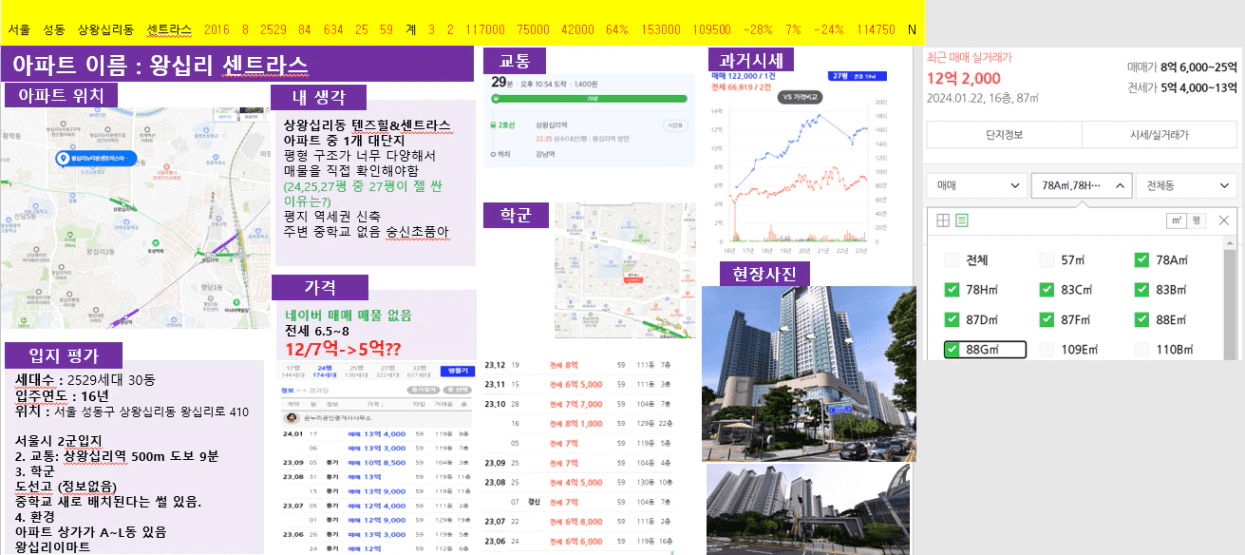
Task: Check the 전체 area checkbox
Action: 951,260
